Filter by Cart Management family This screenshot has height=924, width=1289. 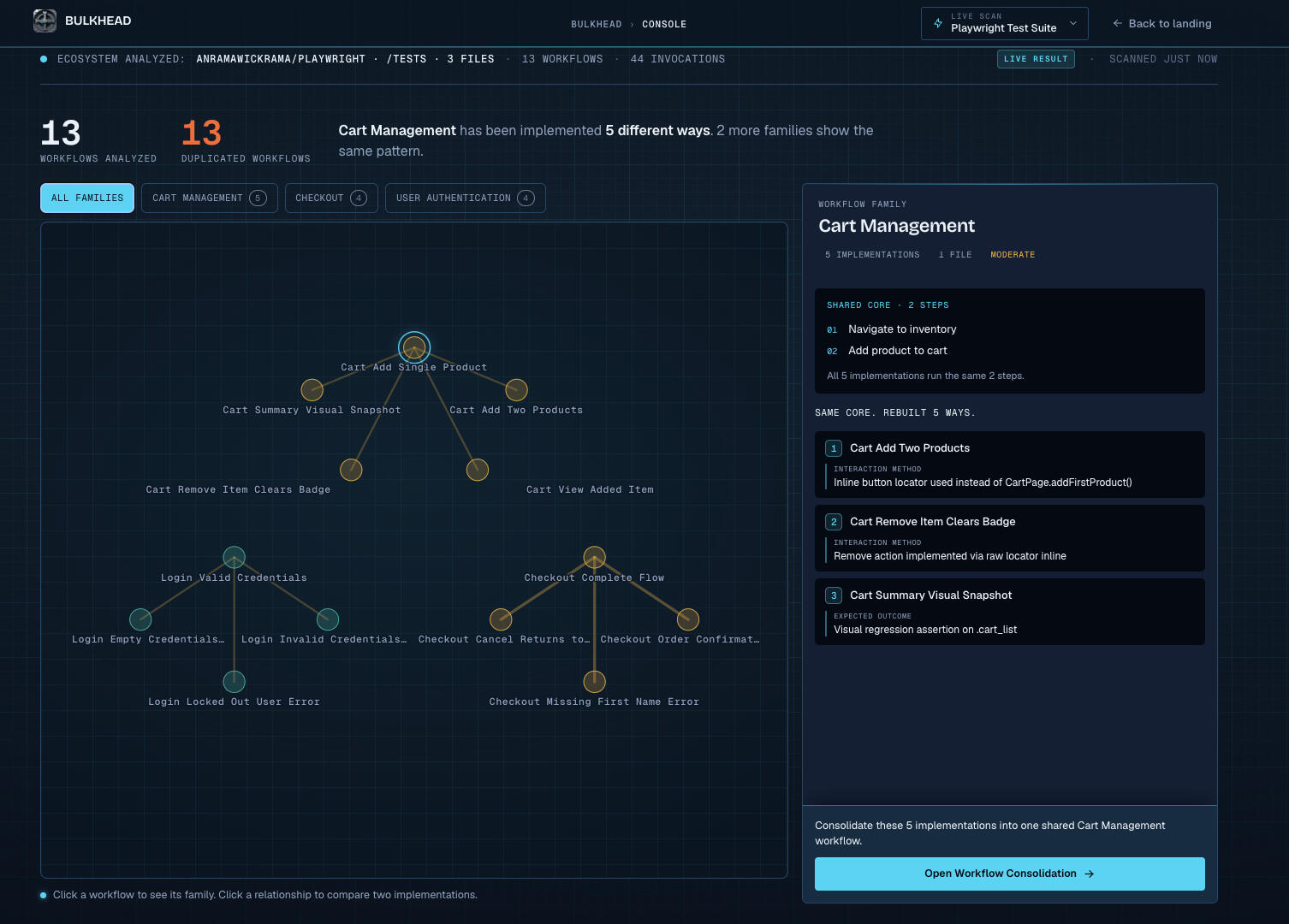209,198
